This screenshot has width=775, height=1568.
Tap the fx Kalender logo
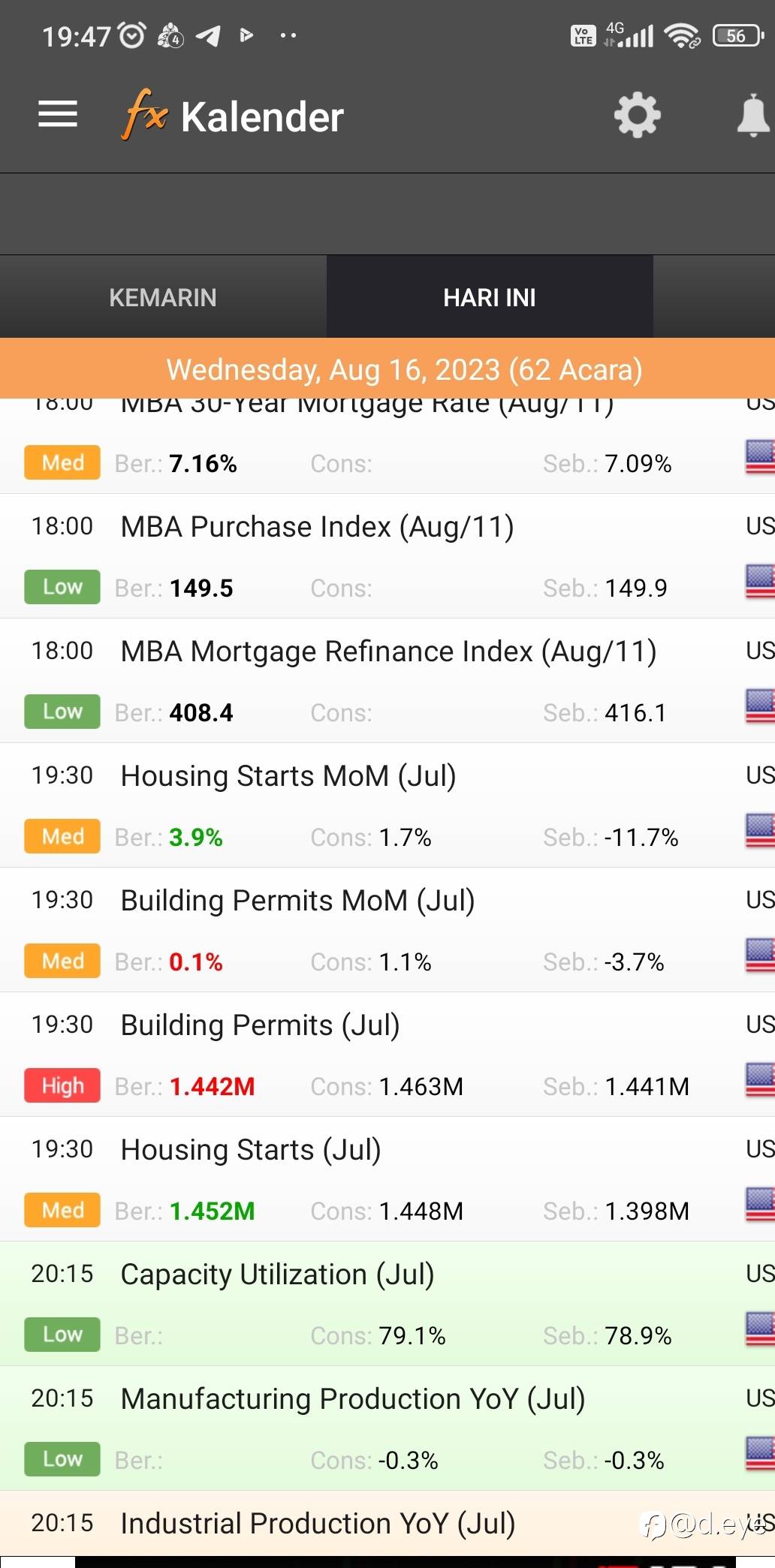(x=233, y=115)
